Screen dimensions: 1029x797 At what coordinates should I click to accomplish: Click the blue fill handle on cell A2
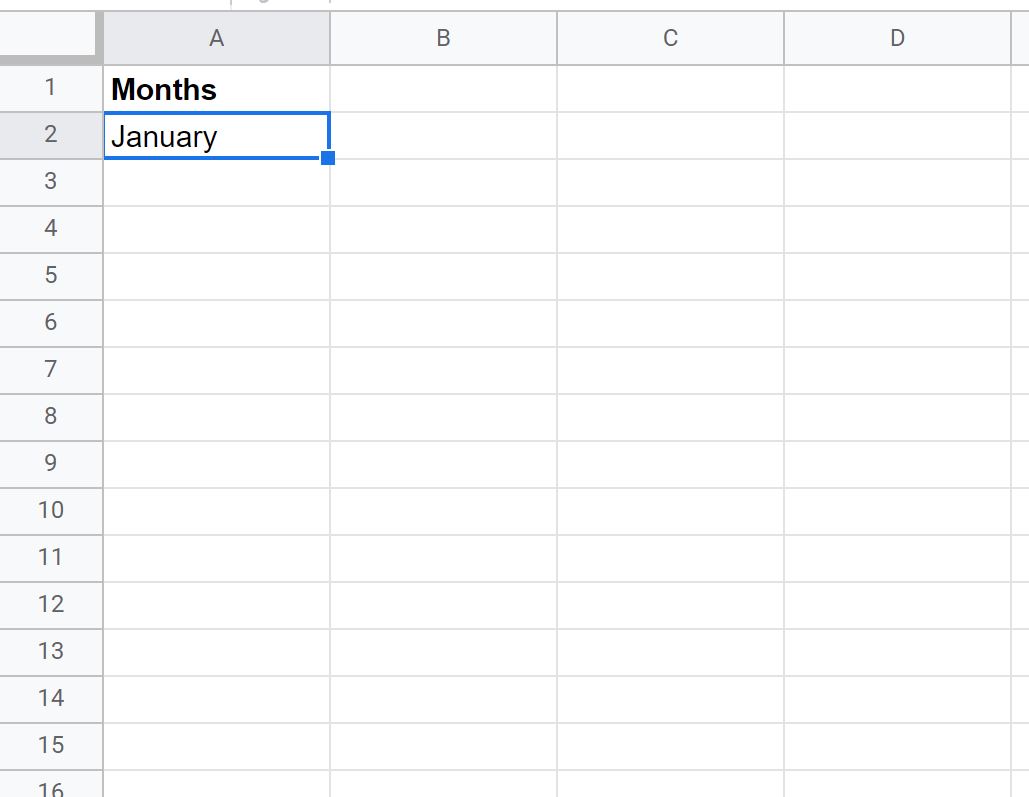click(x=328, y=158)
